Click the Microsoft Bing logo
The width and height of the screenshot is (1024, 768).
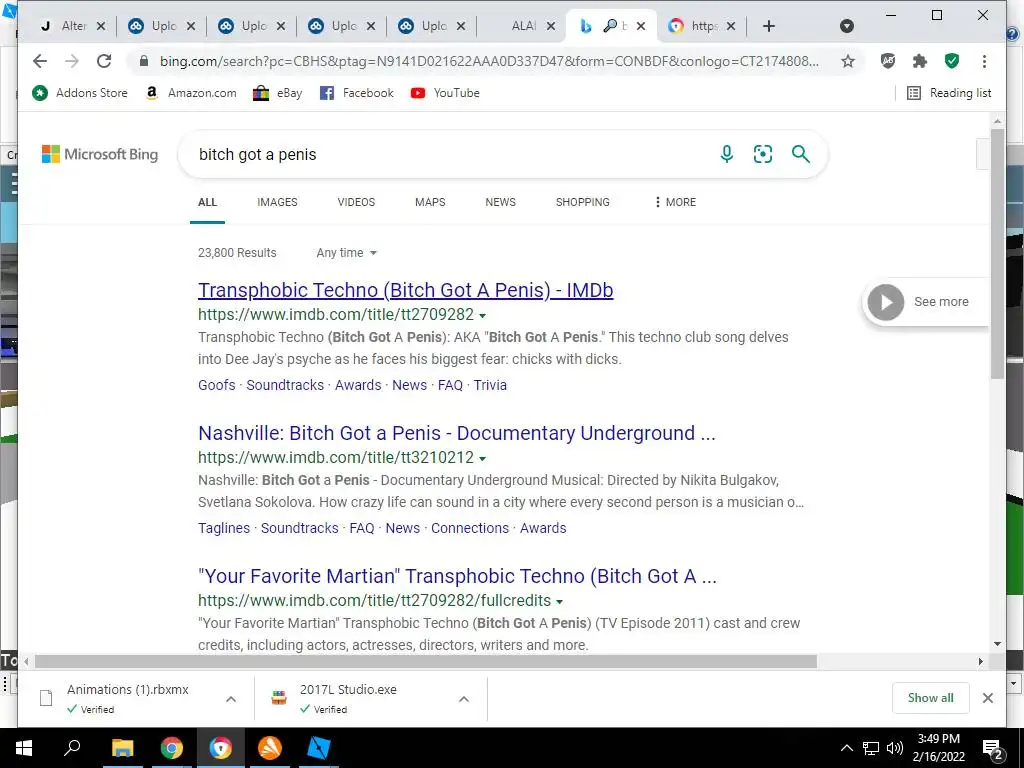pos(100,154)
